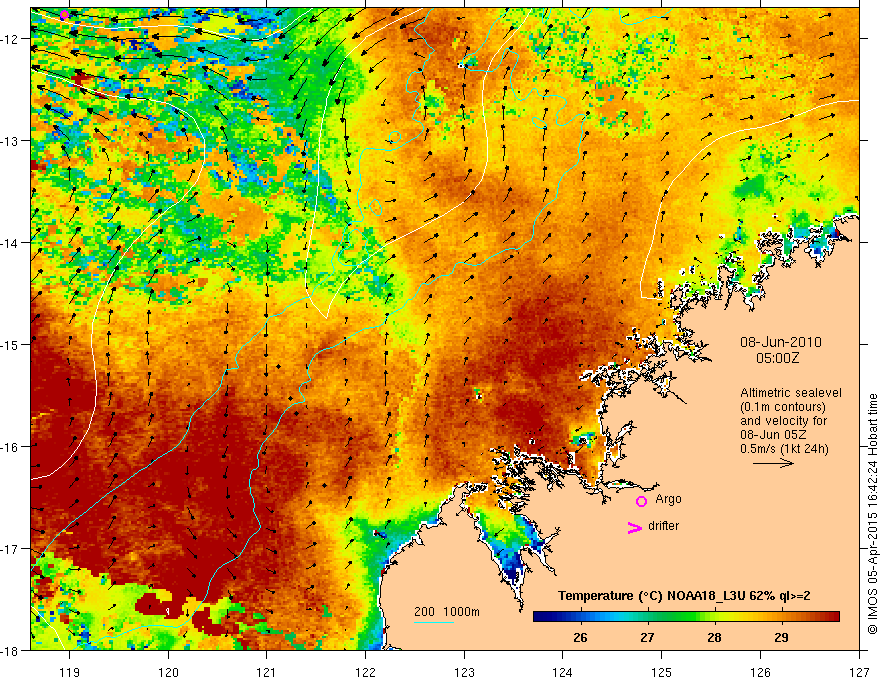This screenshot has height=680, width=880.
Task: Click the colorbar value 29
Action: point(781,638)
